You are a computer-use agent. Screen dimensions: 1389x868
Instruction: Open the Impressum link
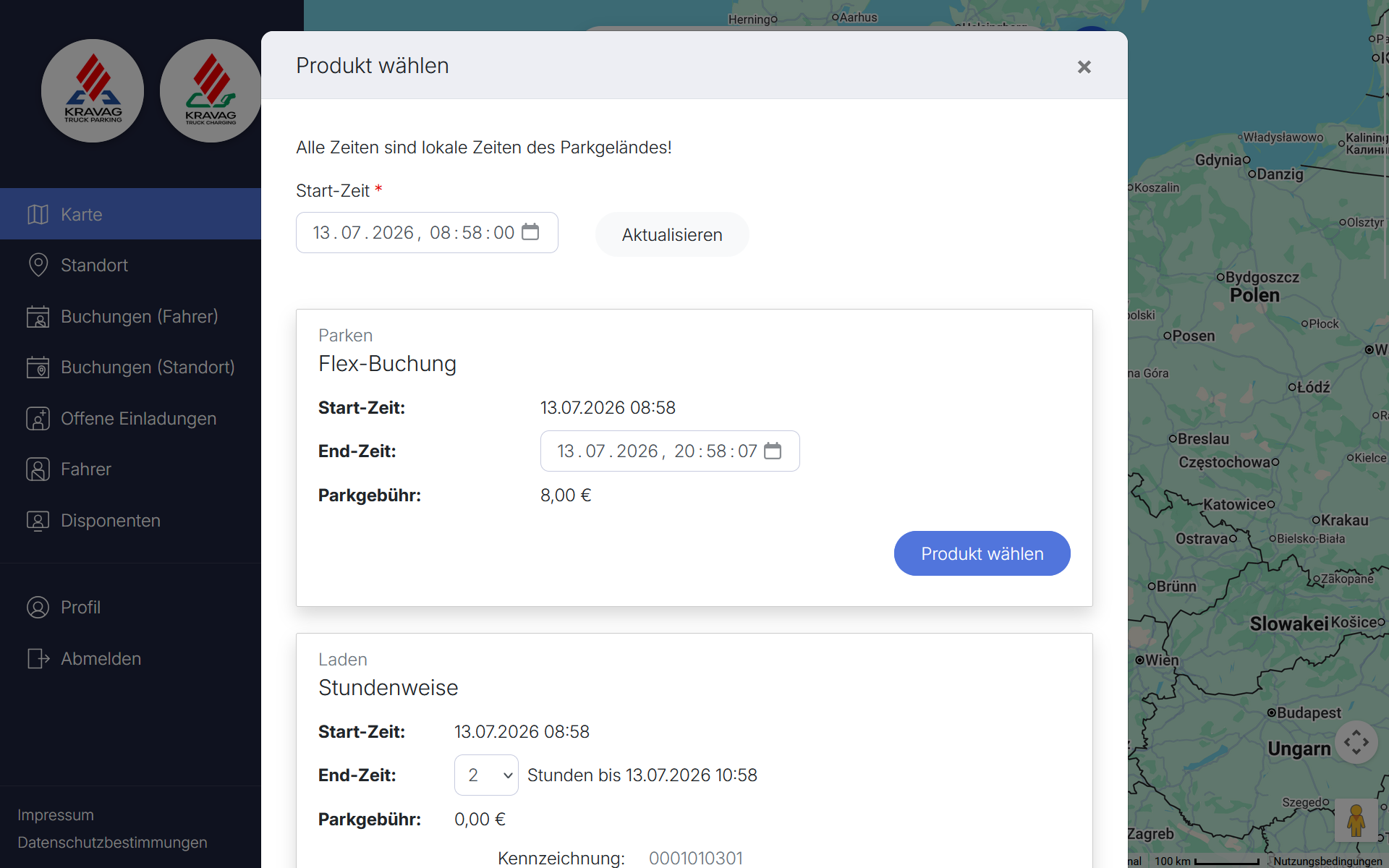[56, 814]
